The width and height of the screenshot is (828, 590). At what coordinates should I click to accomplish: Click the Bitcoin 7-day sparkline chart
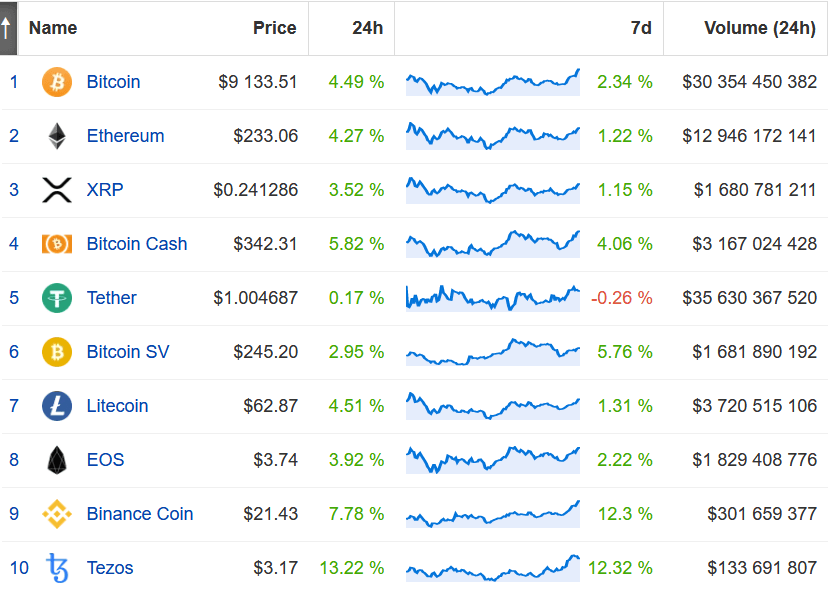click(493, 82)
